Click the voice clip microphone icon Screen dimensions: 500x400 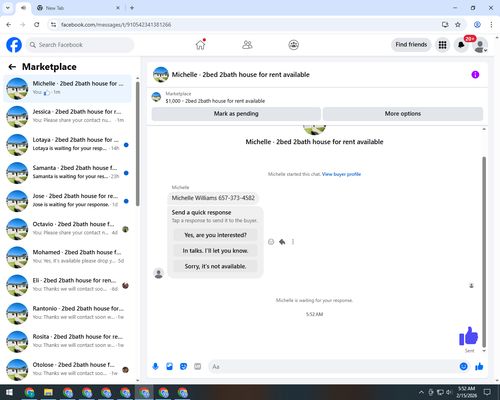point(155,367)
